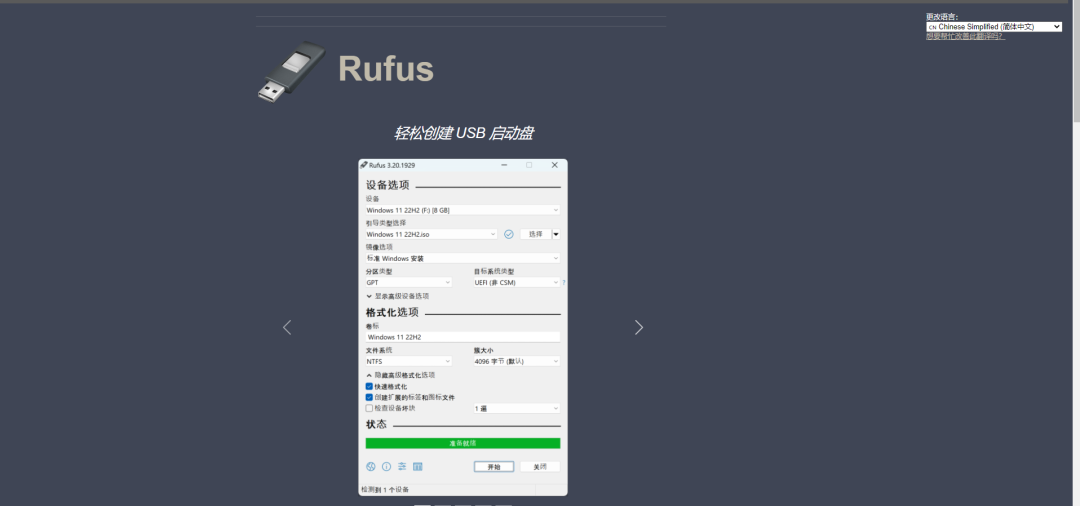
Task: Go to the previous carousel slide arrow
Action: tap(287, 328)
